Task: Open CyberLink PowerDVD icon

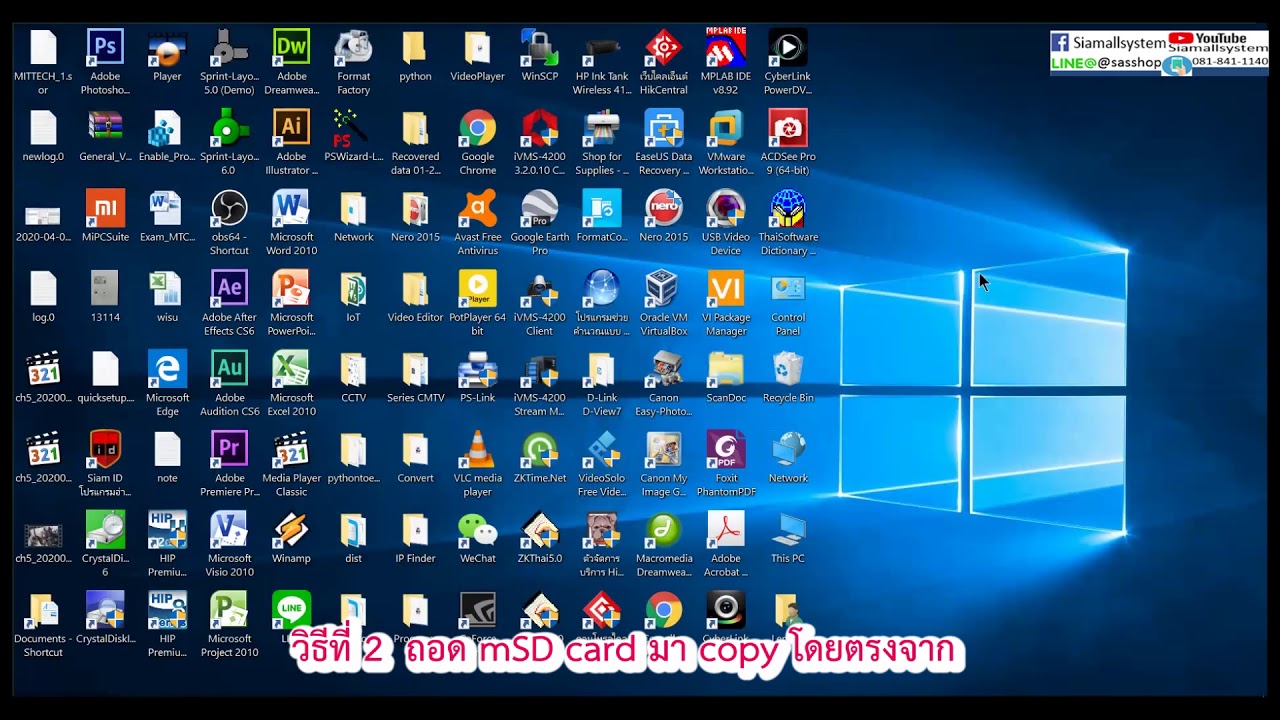Action: point(787,48)
